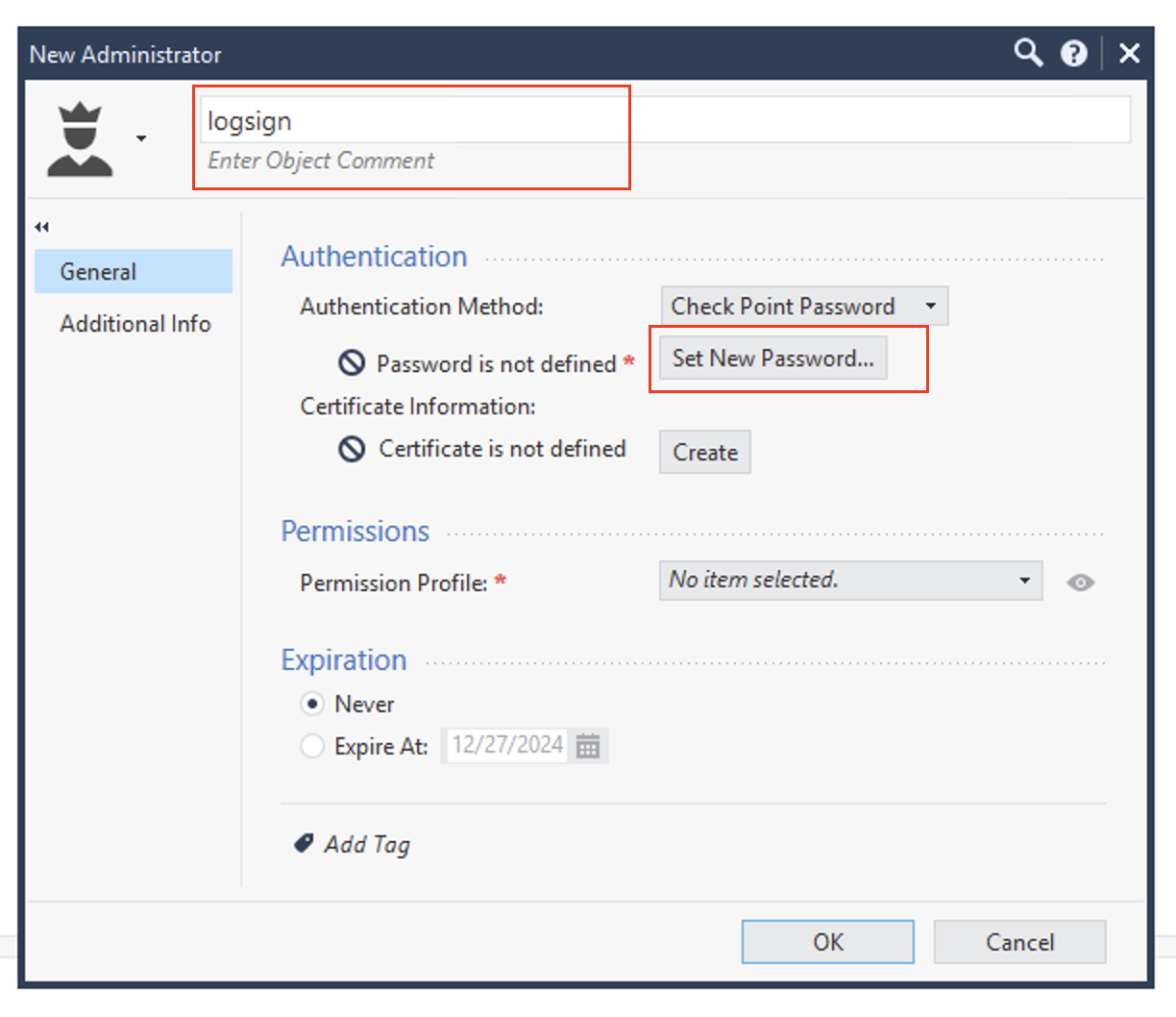
Task: Click the expiration date field 12/27/2024
Action: (x=506, y=745)
